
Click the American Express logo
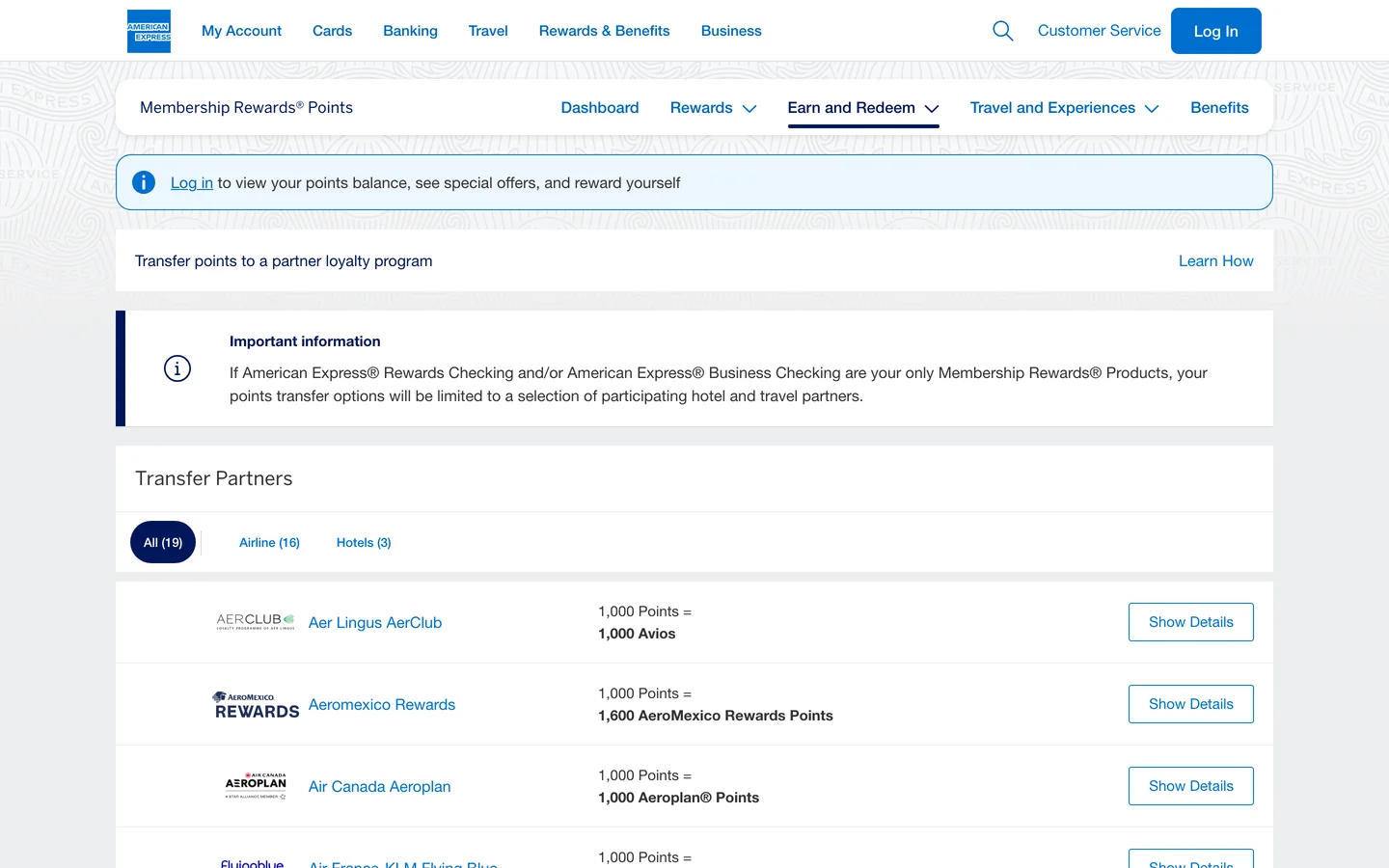(149, 31)
